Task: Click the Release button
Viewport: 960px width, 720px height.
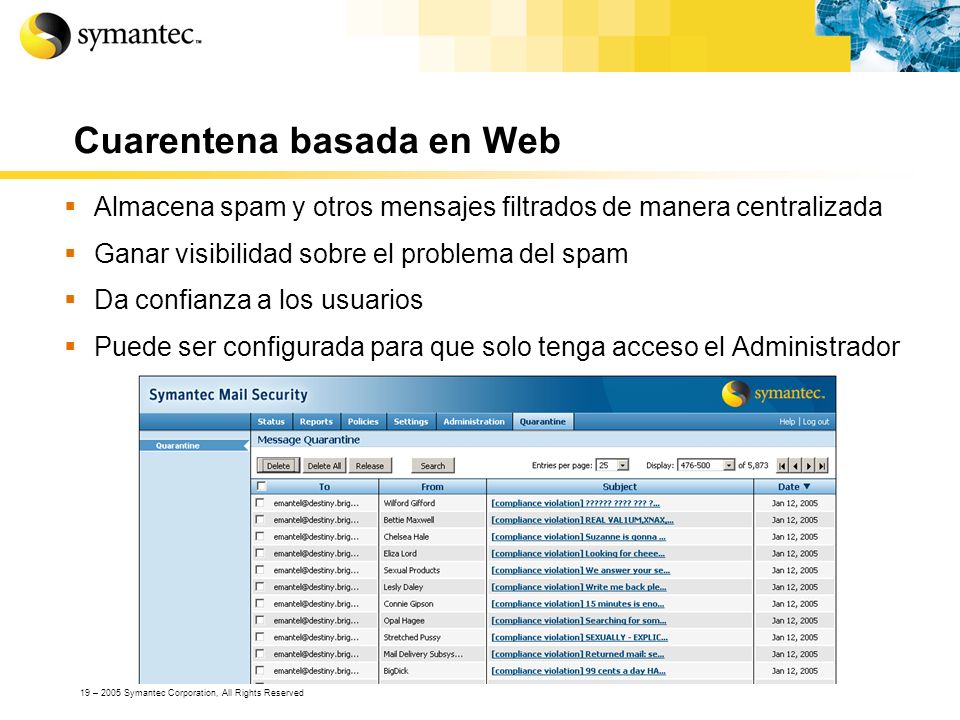Action: point(370,466)
